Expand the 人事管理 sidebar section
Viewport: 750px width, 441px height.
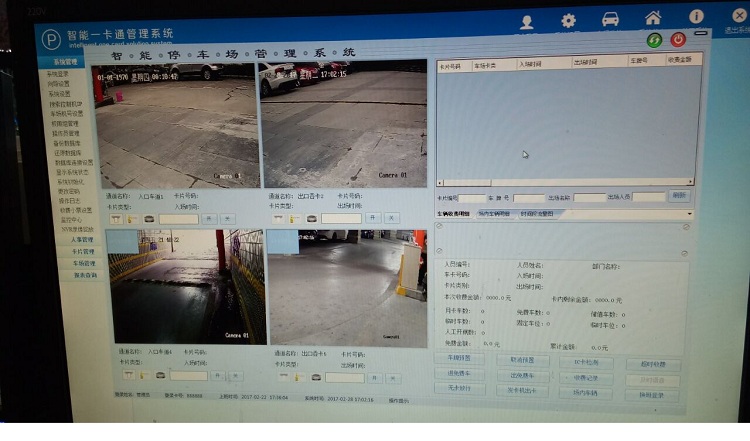pos(82,240)
